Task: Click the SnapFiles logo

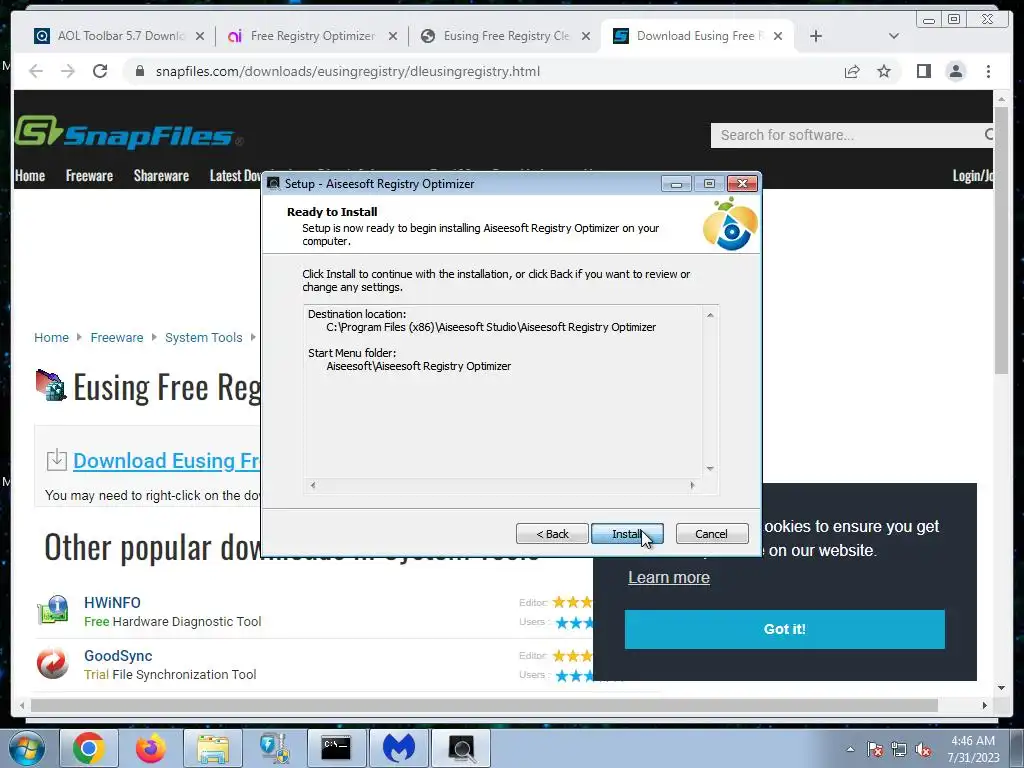Action: (129, 132)
